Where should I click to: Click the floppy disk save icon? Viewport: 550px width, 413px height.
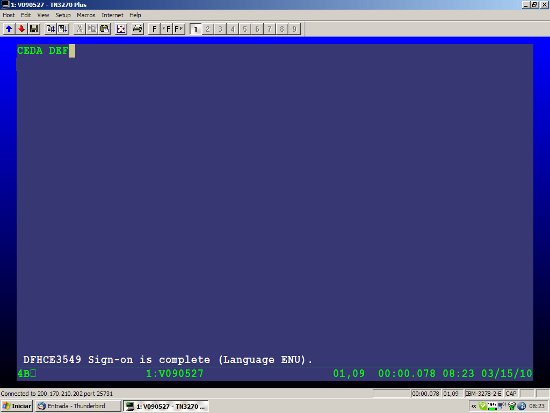tap(34, 29)
